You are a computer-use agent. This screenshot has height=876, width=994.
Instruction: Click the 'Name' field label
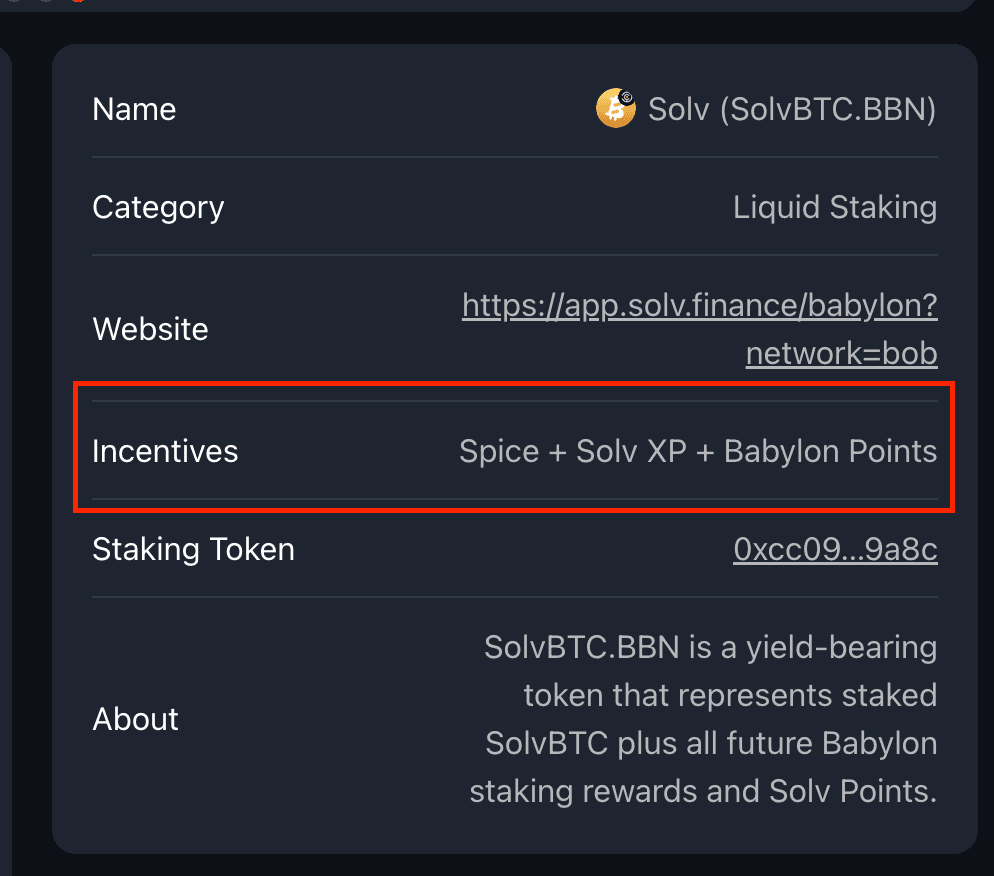(134, 109)
